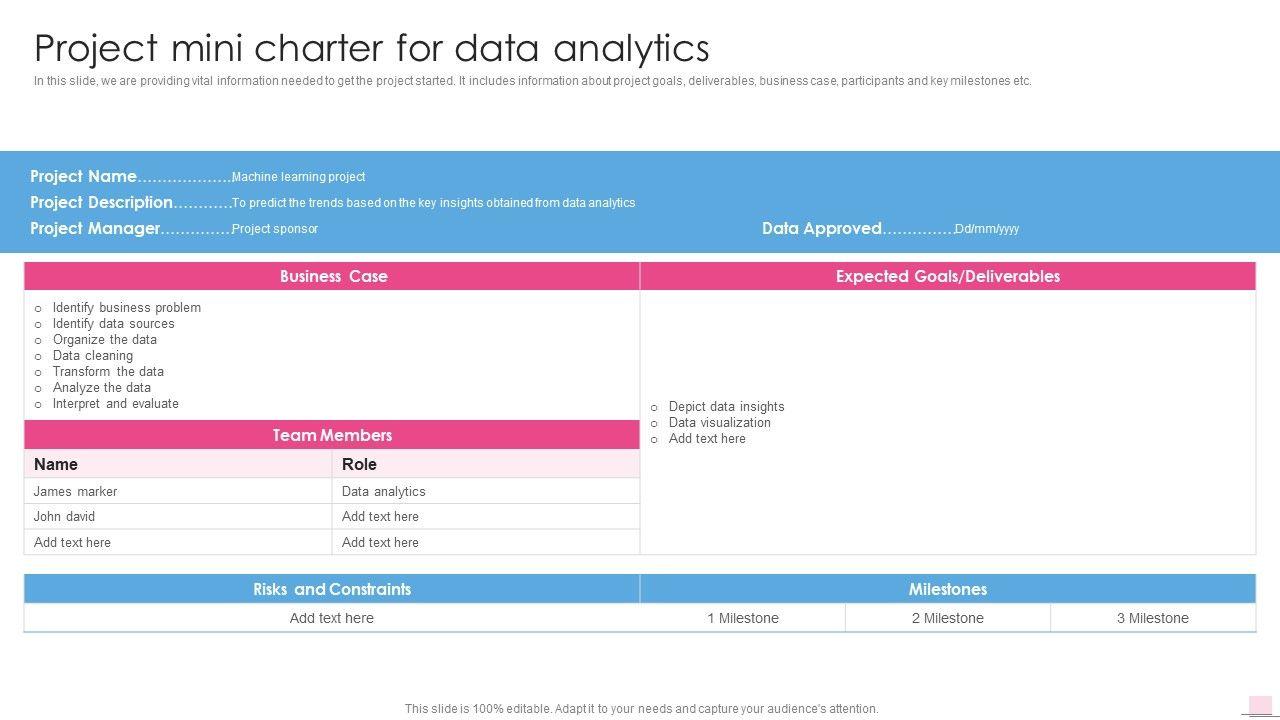Click the 'Machine learning project' name value

298,177
